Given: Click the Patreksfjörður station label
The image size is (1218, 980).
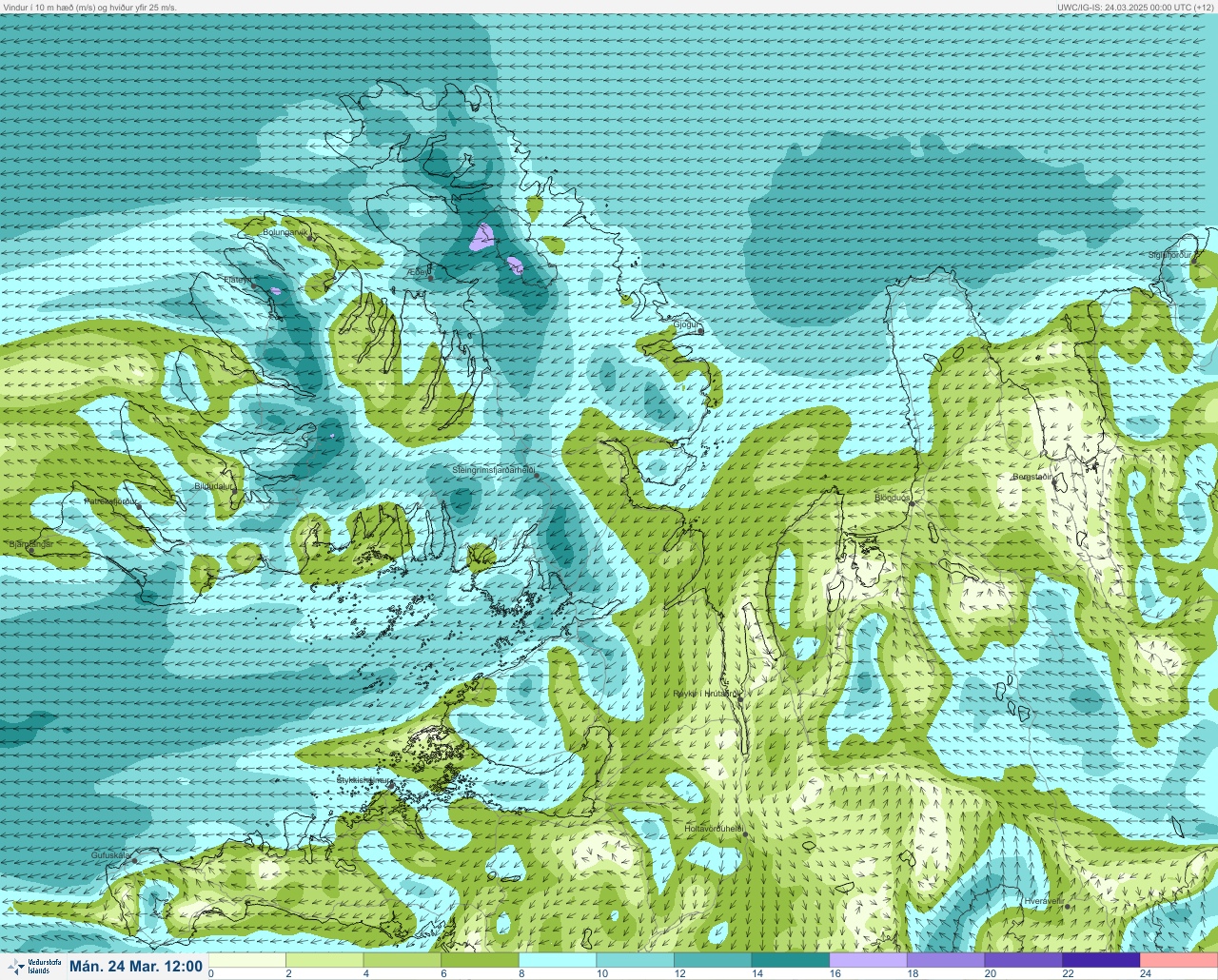Looking at the screenshot, I should 111,500.
